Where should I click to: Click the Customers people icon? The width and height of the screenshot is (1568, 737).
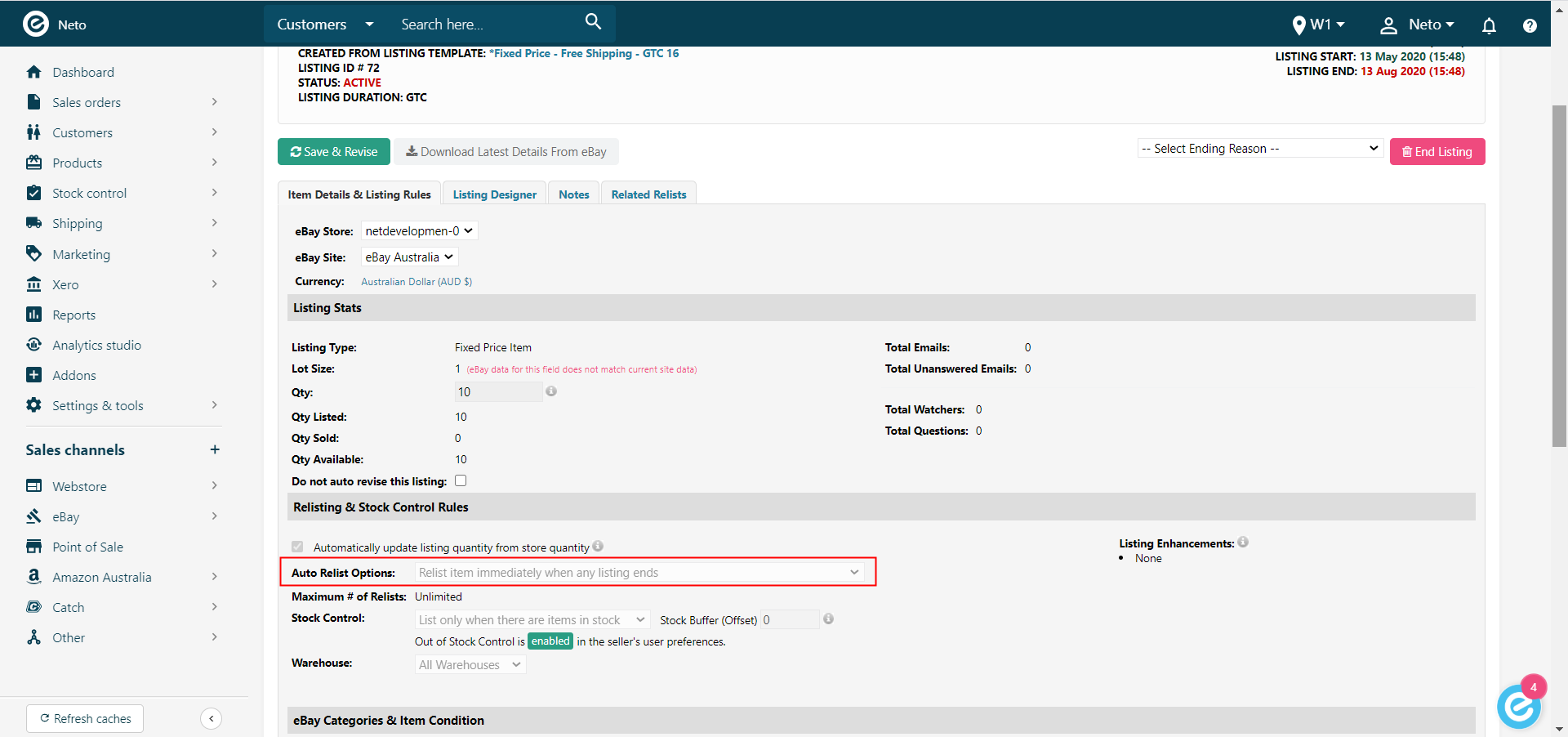(x=33, y=132)
